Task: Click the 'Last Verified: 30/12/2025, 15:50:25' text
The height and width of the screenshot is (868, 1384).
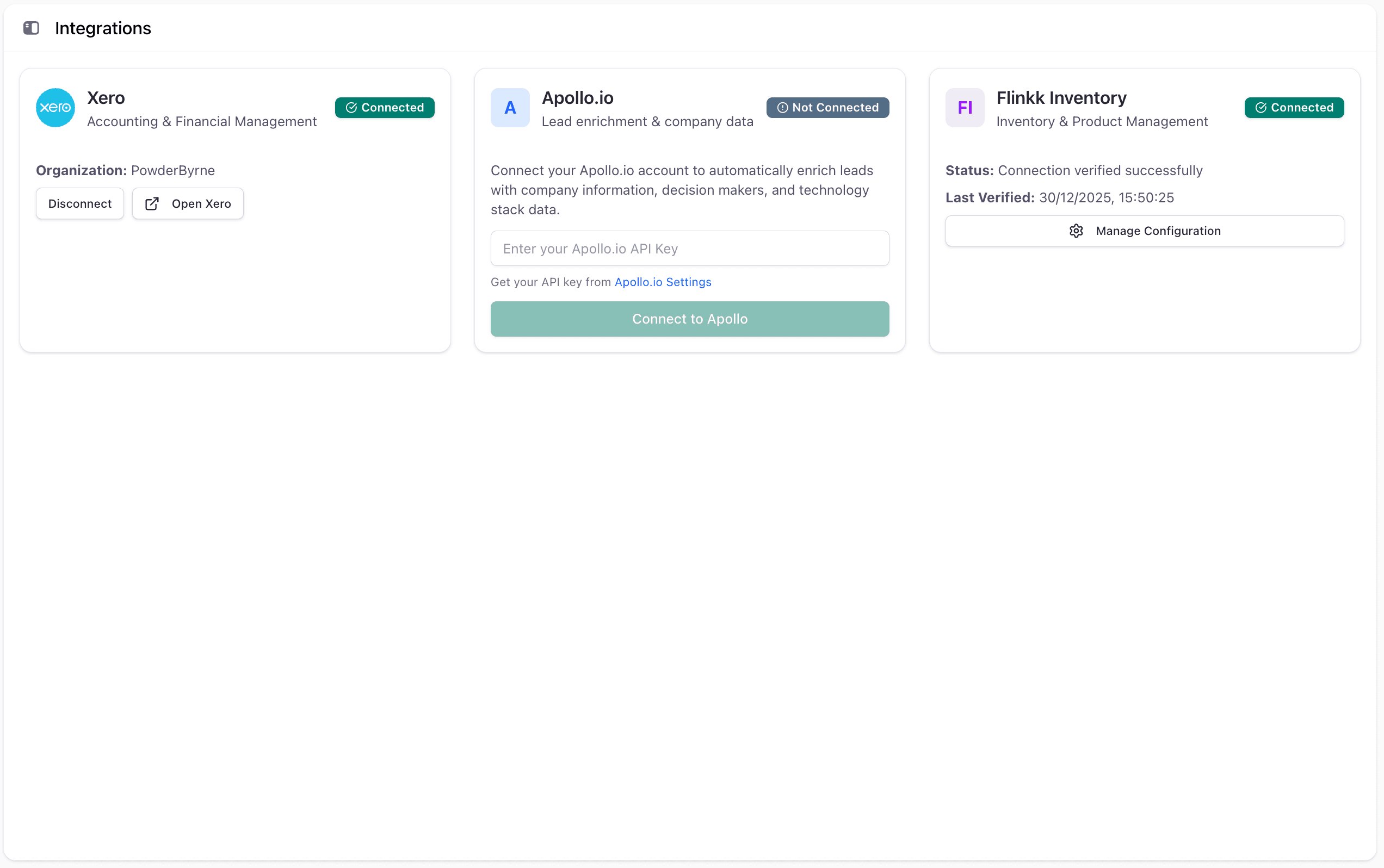Action: (x=1060, y=197)
